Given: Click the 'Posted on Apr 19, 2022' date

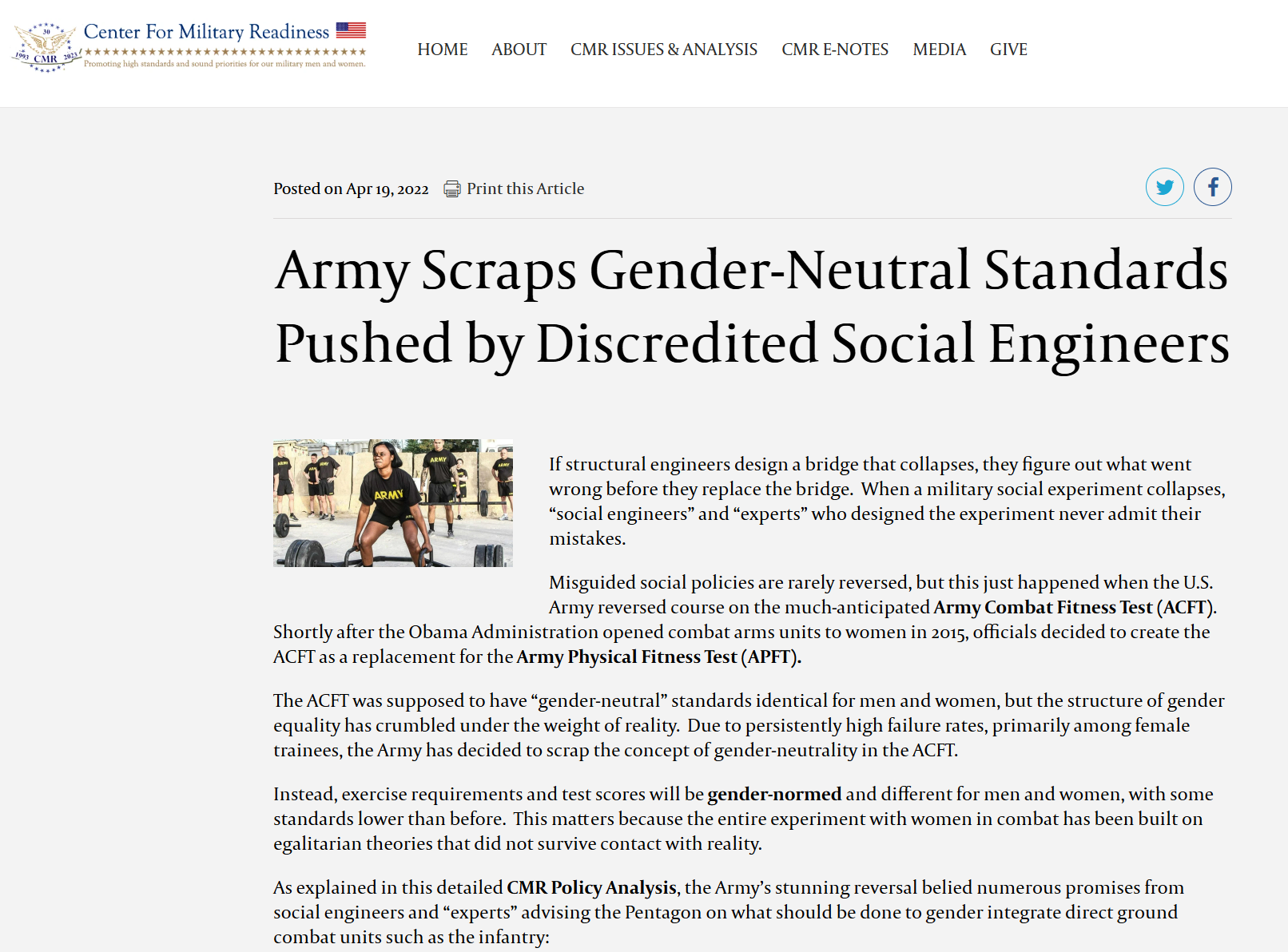Looking at the screenshot, I should coord(351,189).
